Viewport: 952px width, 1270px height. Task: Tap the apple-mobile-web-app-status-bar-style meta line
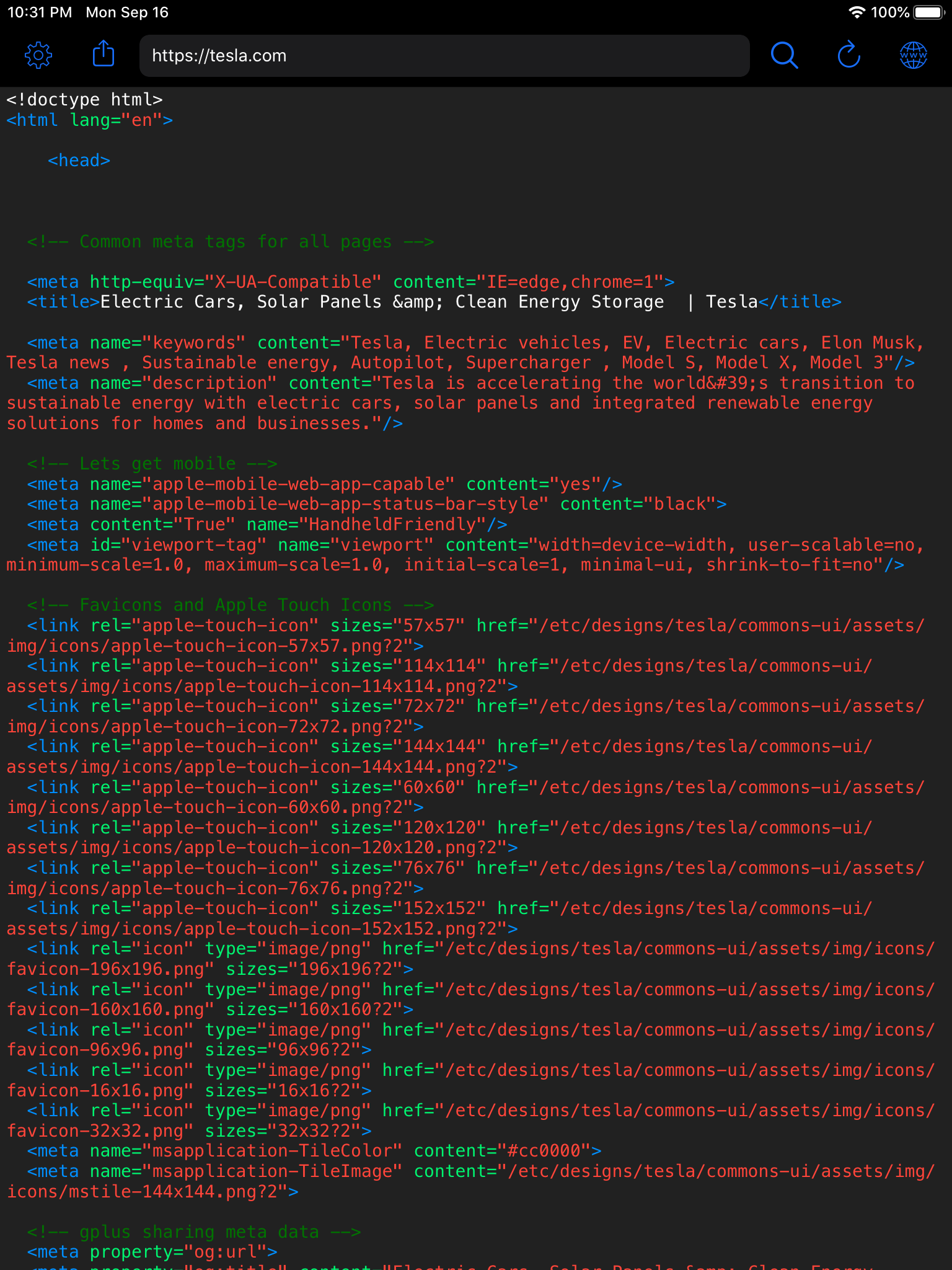coord(377,504)
